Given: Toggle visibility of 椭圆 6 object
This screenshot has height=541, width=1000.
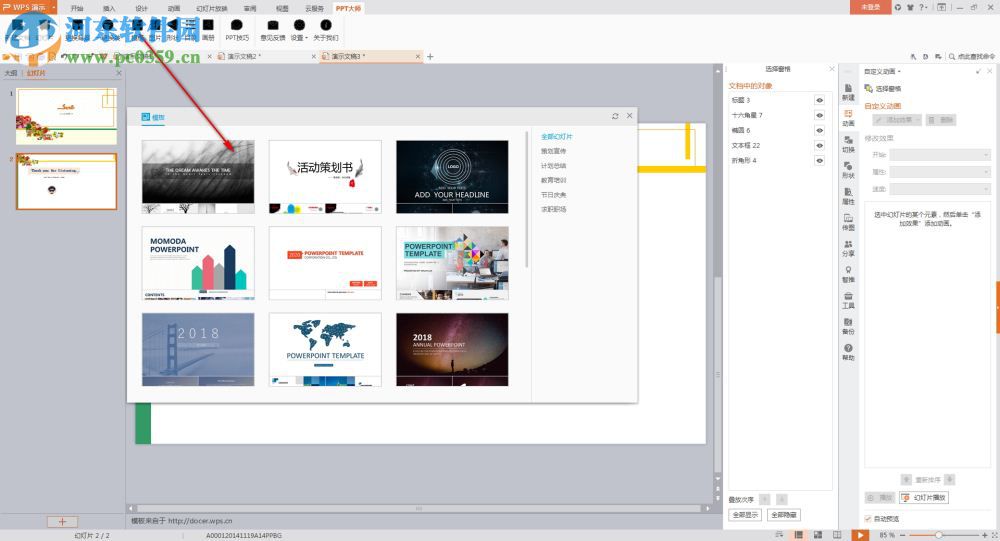Looking at the screenshot, I should click(x=820, y=130).
